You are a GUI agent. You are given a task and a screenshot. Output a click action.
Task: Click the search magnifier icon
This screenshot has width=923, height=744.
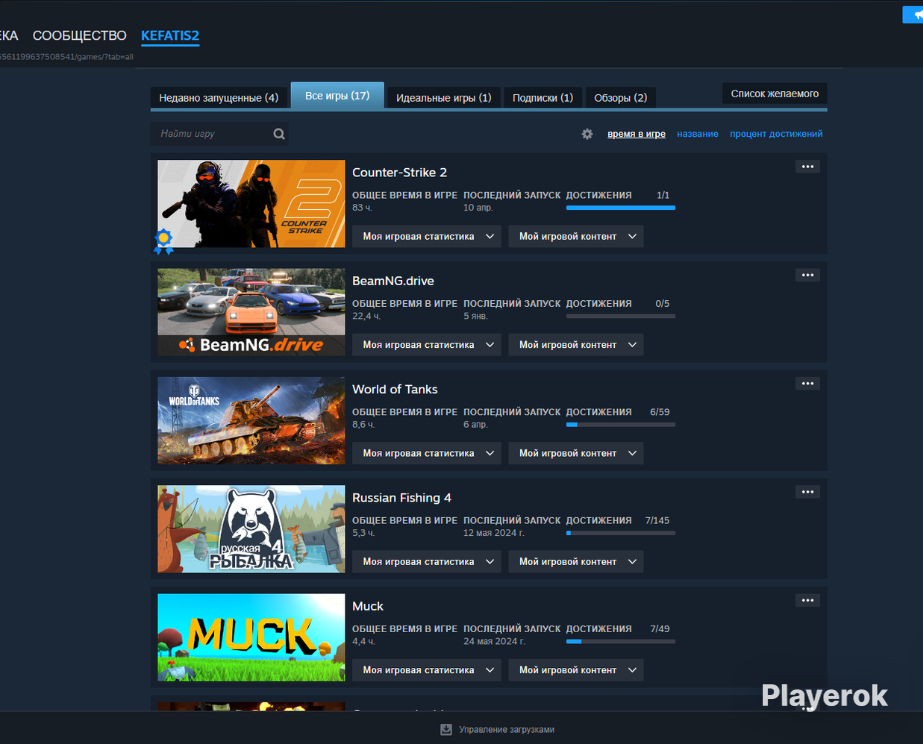(x=279, y=134)
